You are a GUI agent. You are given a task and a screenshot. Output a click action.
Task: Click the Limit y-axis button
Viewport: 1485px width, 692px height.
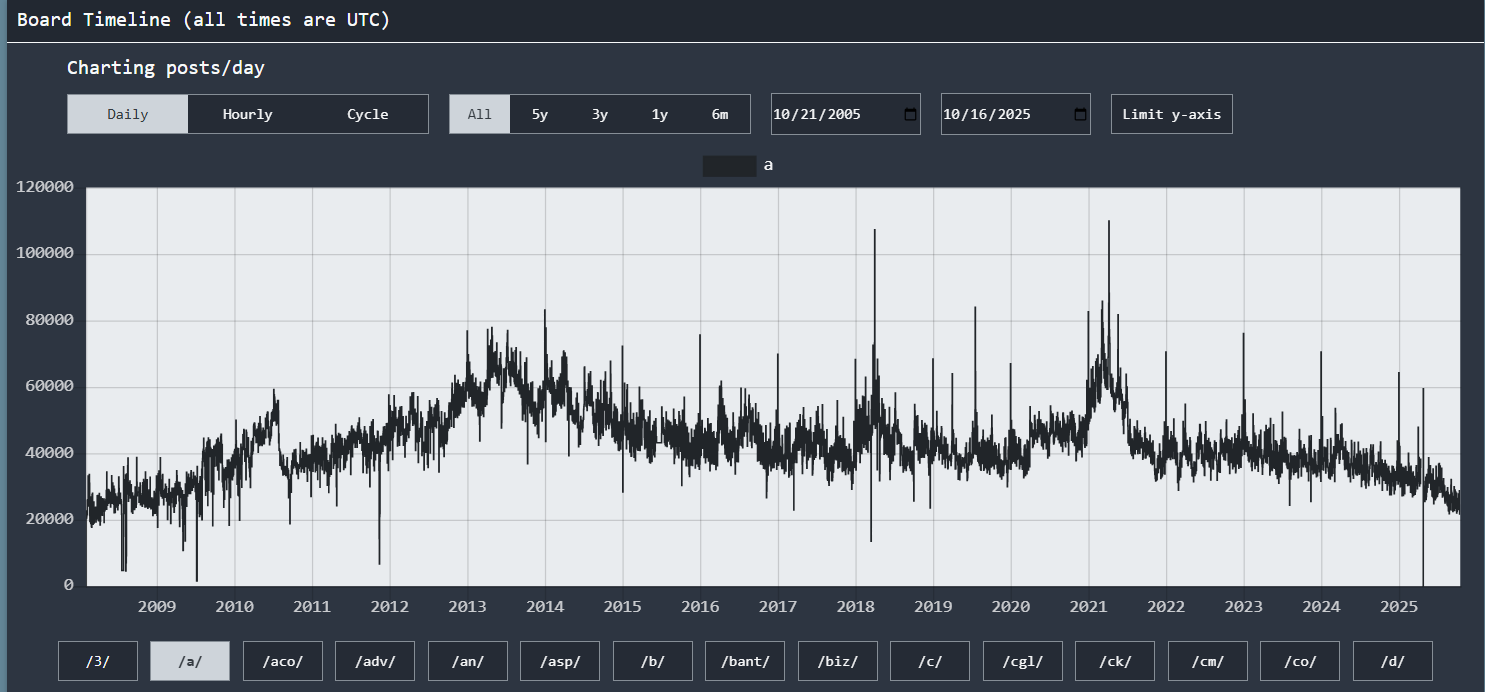coord(1172,114)
